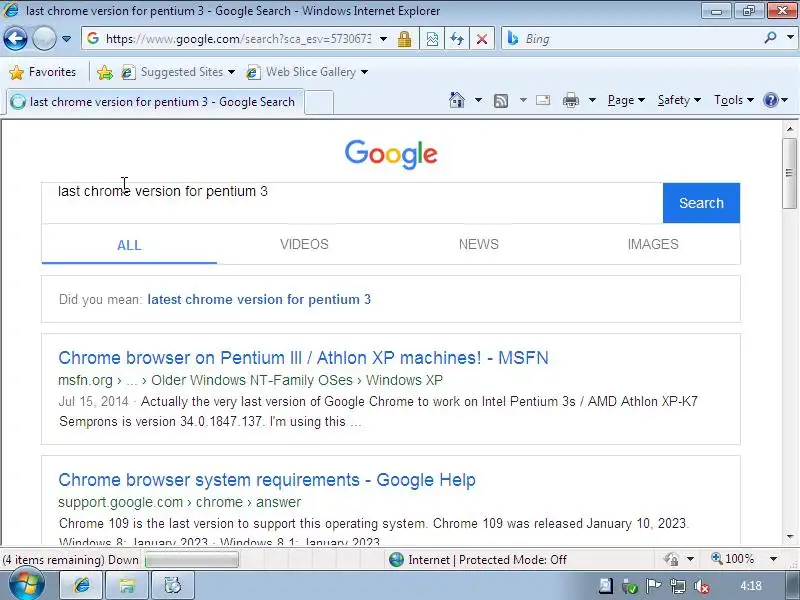
Task: Switch to the IMAGES results tab
Action: coord(653,244)
